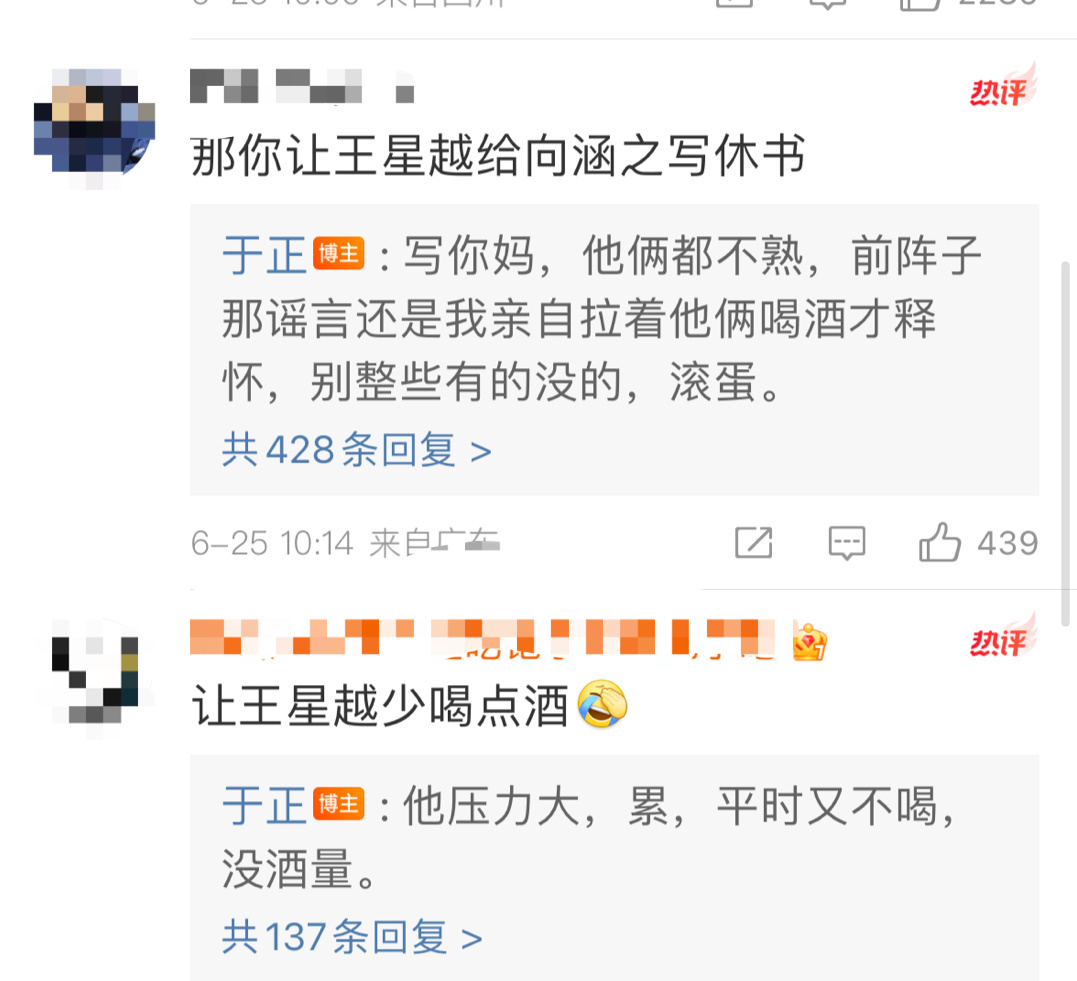Tap the first commenter's blurred username
The height and width of the screenshot is (981, 1077).
tap(302, 87)
